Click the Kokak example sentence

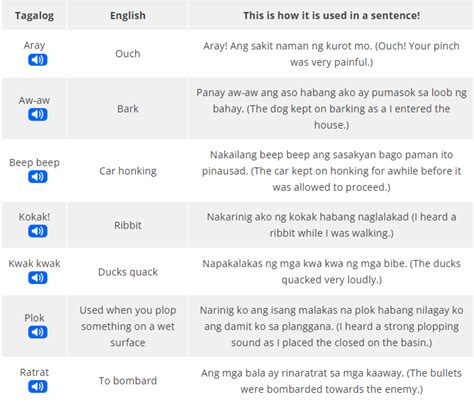click(331, 225)
